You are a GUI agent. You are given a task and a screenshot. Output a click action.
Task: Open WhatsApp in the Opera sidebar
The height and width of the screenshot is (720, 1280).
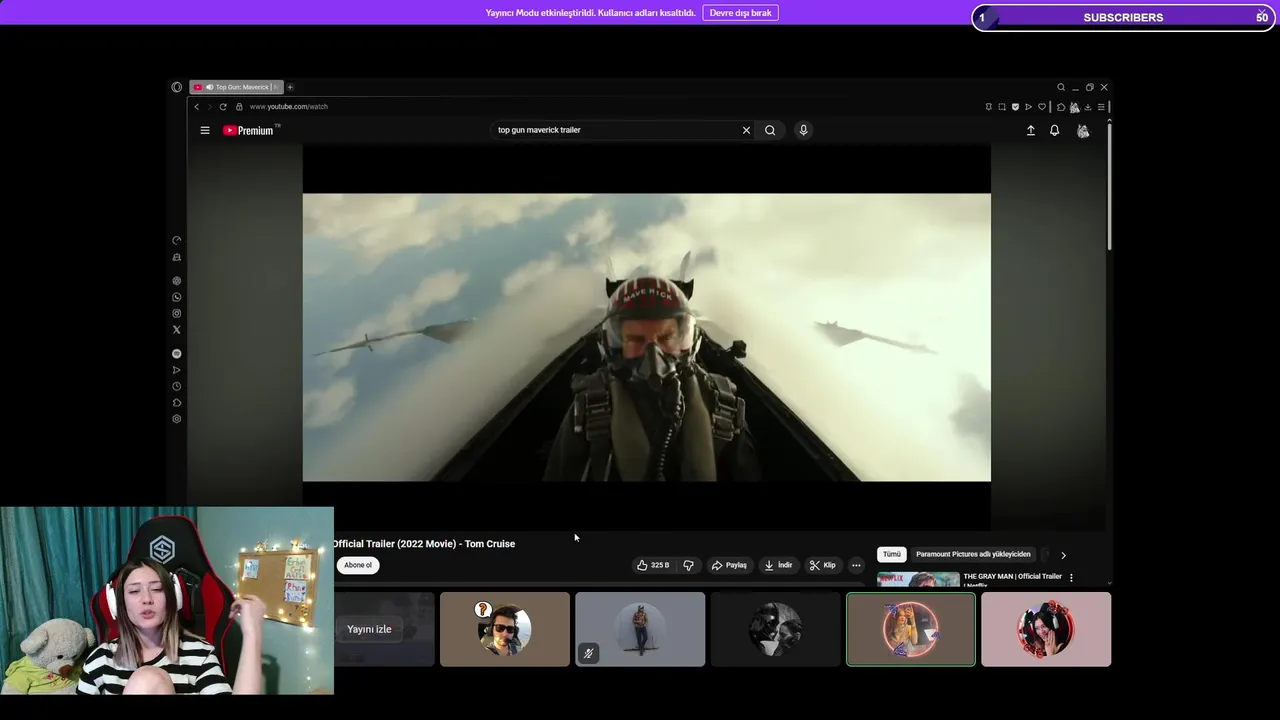177,297
